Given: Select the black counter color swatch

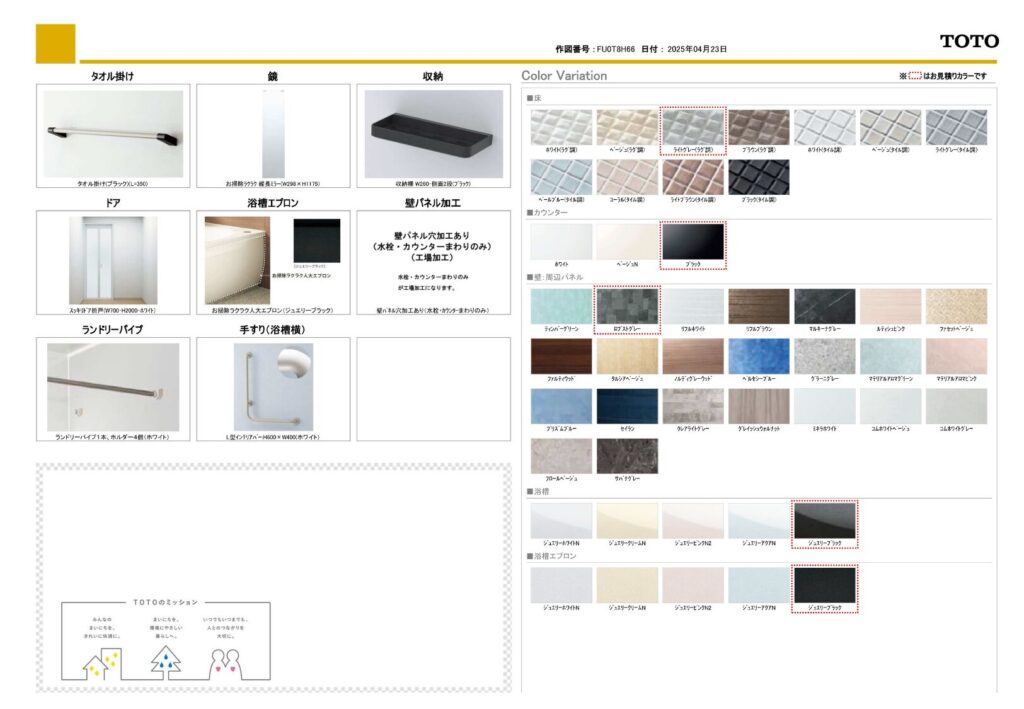Looking at the screenshot, I should (x=692, y=242).
